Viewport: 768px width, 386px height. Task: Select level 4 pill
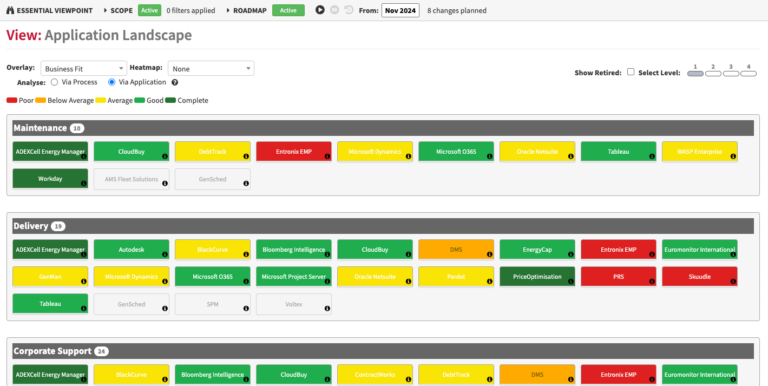(x=748, y=73)
